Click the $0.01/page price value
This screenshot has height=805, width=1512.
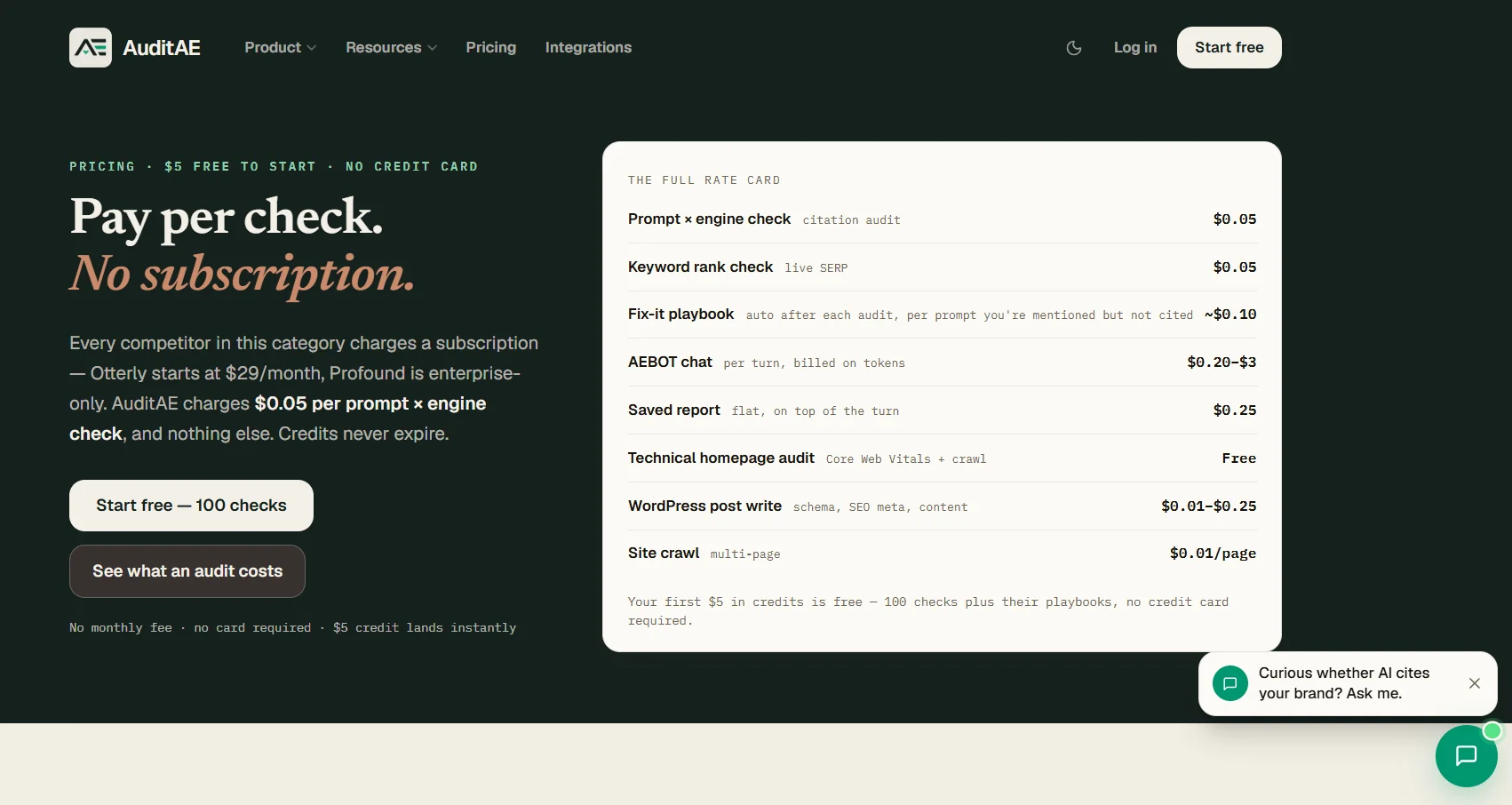1213,554
